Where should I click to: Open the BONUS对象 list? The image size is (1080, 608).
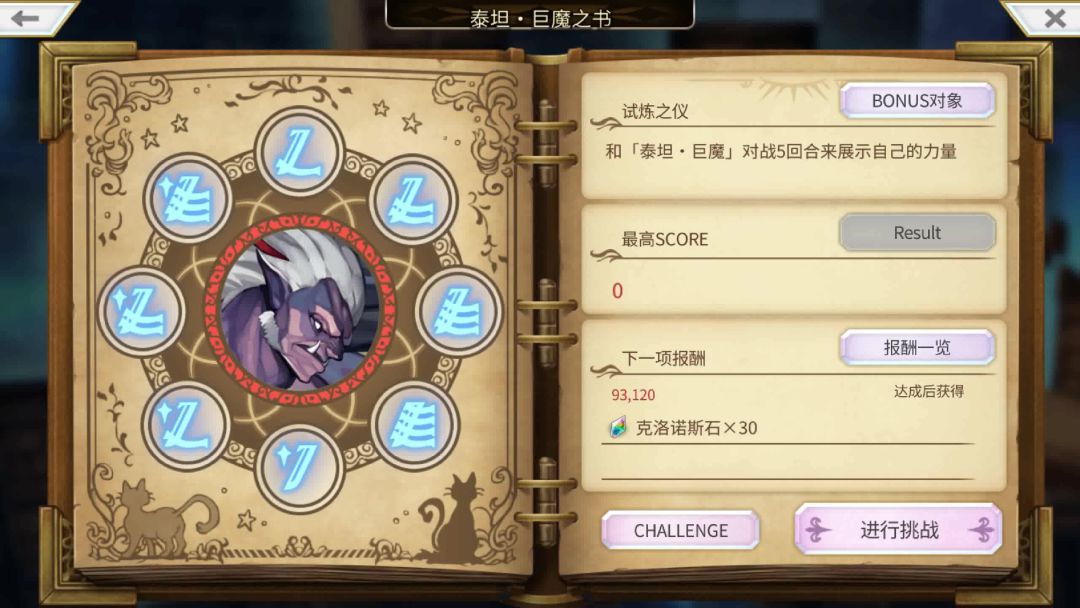(x=917, y=101)
